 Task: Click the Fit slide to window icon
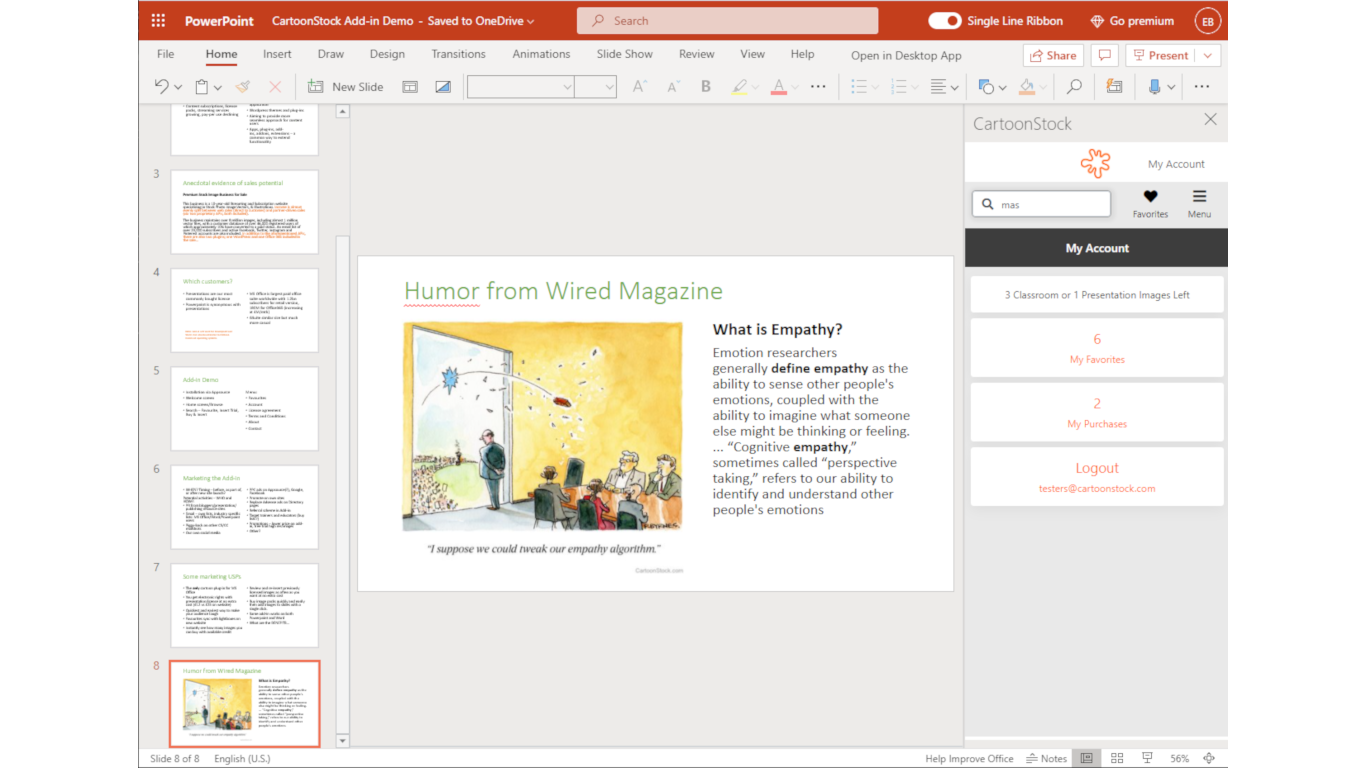[1209, 758]
